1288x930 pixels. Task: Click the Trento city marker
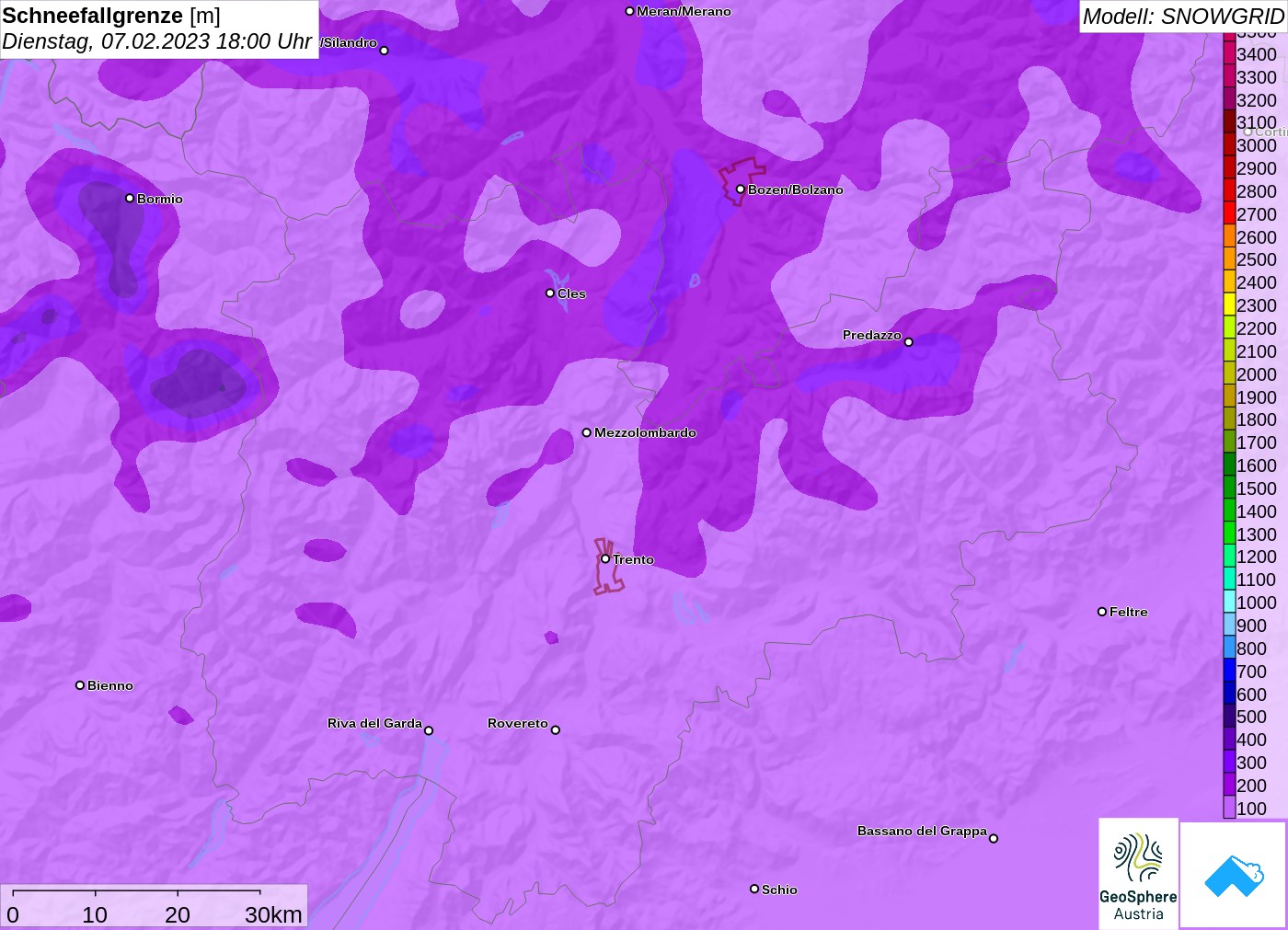605,558
